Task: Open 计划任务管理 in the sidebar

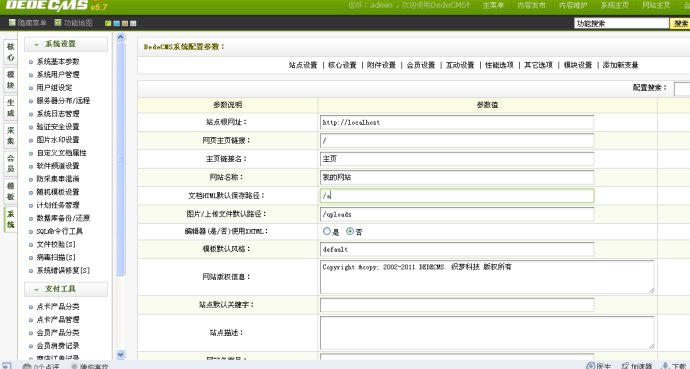Action: tap(58, 205)
